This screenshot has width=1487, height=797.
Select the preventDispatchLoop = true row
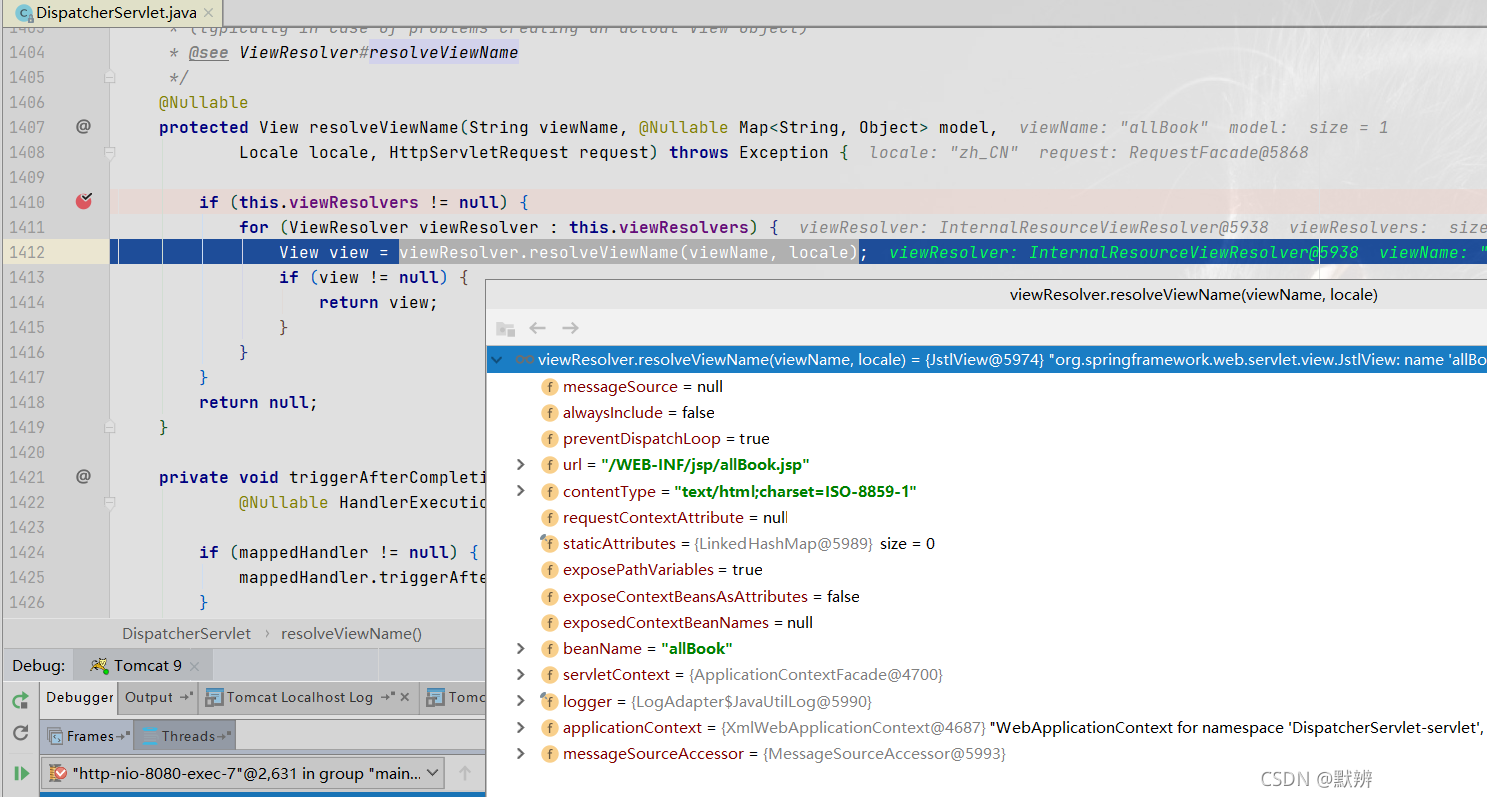987,439
